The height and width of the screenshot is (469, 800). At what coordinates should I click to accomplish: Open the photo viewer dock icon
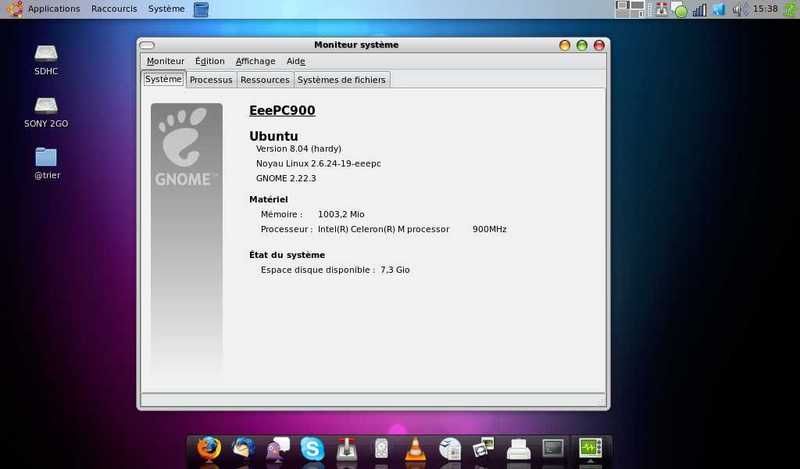pyautogui.click(x=484, y=449)
